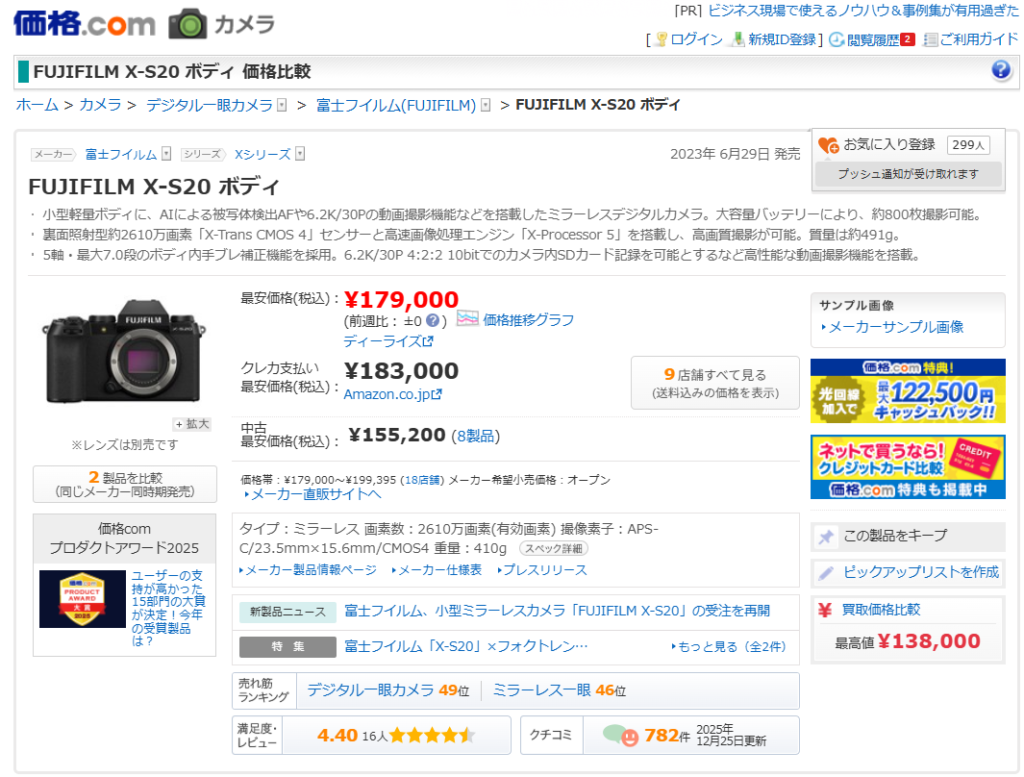Open the Xシリーズ series dropdown arrow
The height and width of the screenshot is (777, 1024).
(300, 154)
